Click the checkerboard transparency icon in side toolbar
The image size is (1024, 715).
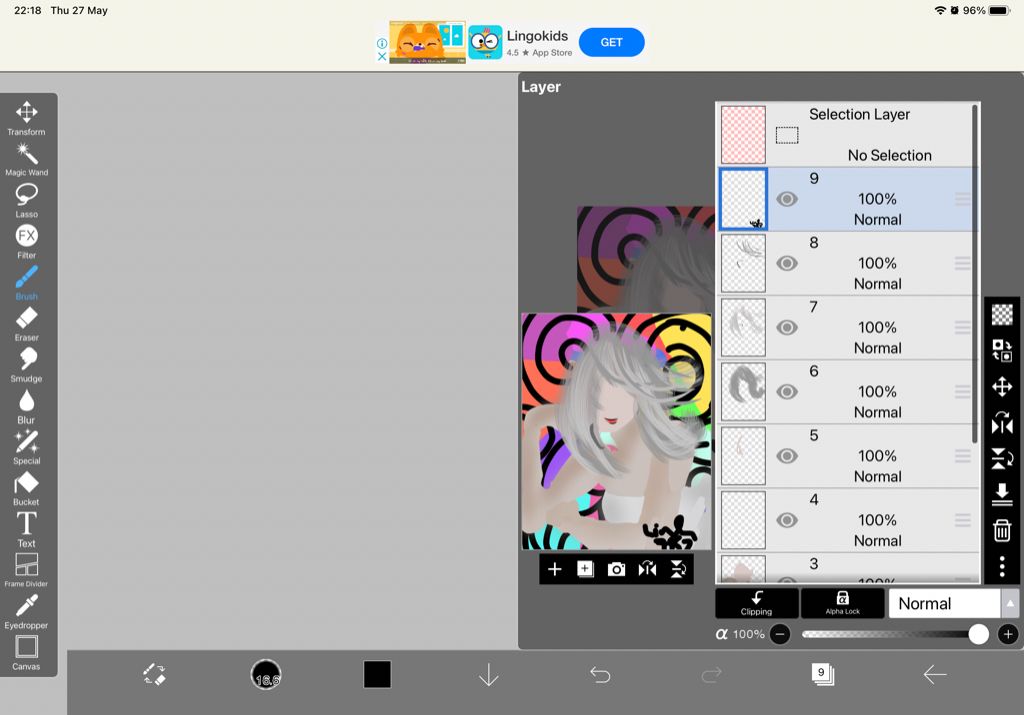pyautogui.click(x=1002, y=315)
